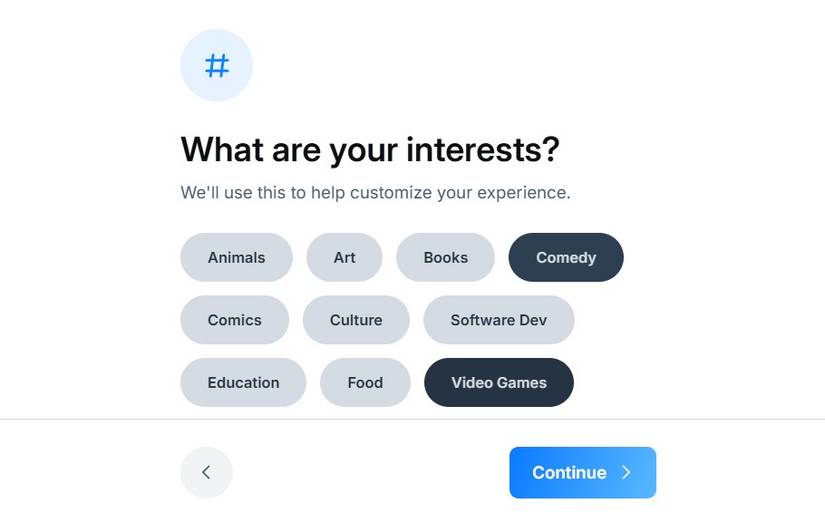Choose the Comics chip
The image size is (825, 521).
234,320
